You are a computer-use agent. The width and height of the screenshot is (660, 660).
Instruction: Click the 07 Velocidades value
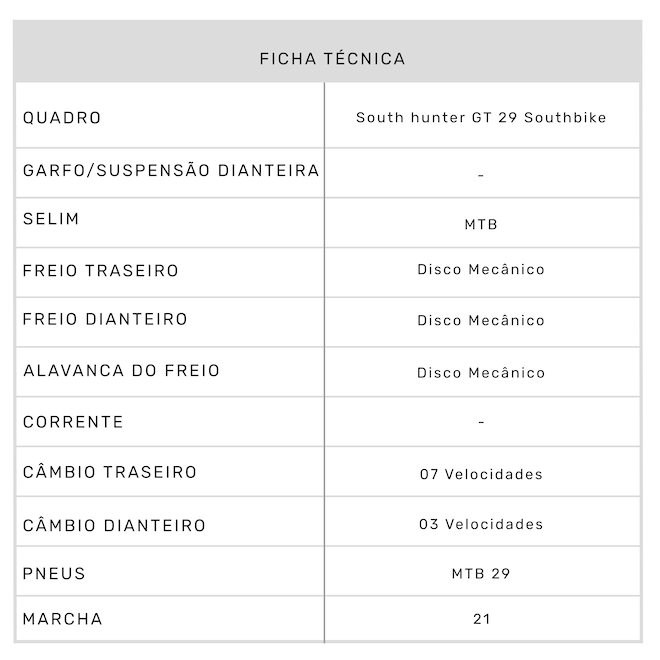click(481, 474)
